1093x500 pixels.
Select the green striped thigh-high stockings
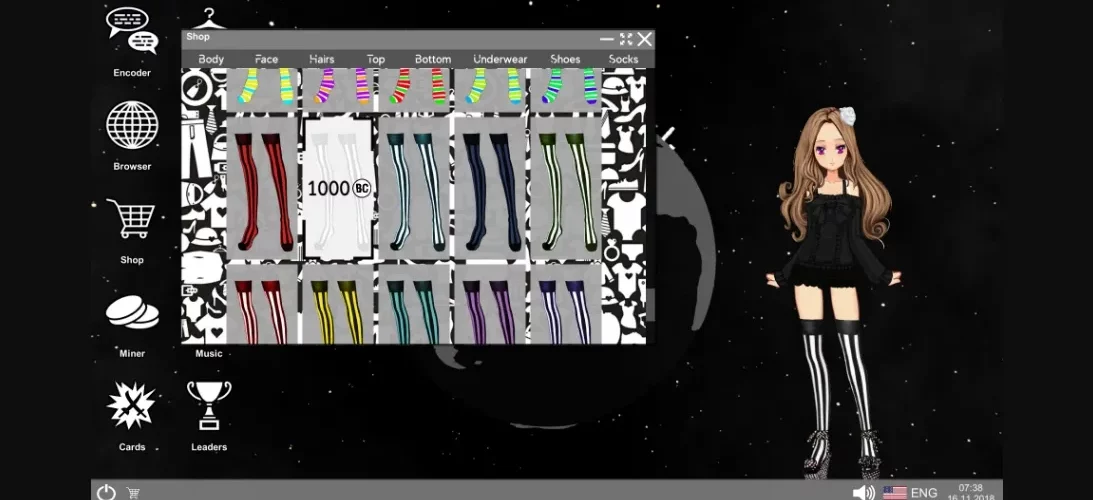click(565, 188)
